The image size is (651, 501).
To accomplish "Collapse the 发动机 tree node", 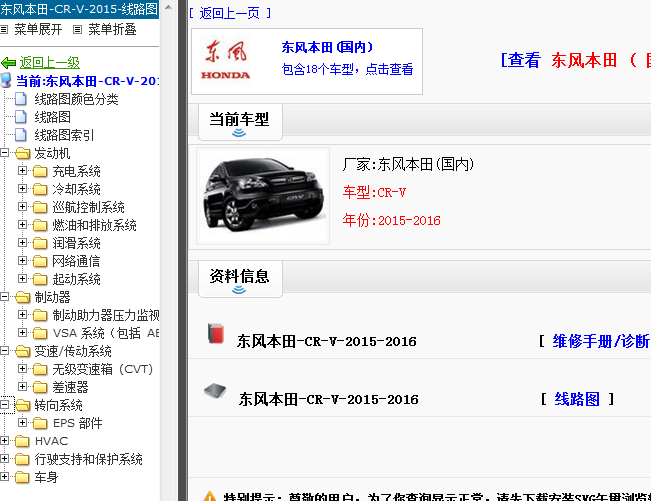I will point(5,153).
